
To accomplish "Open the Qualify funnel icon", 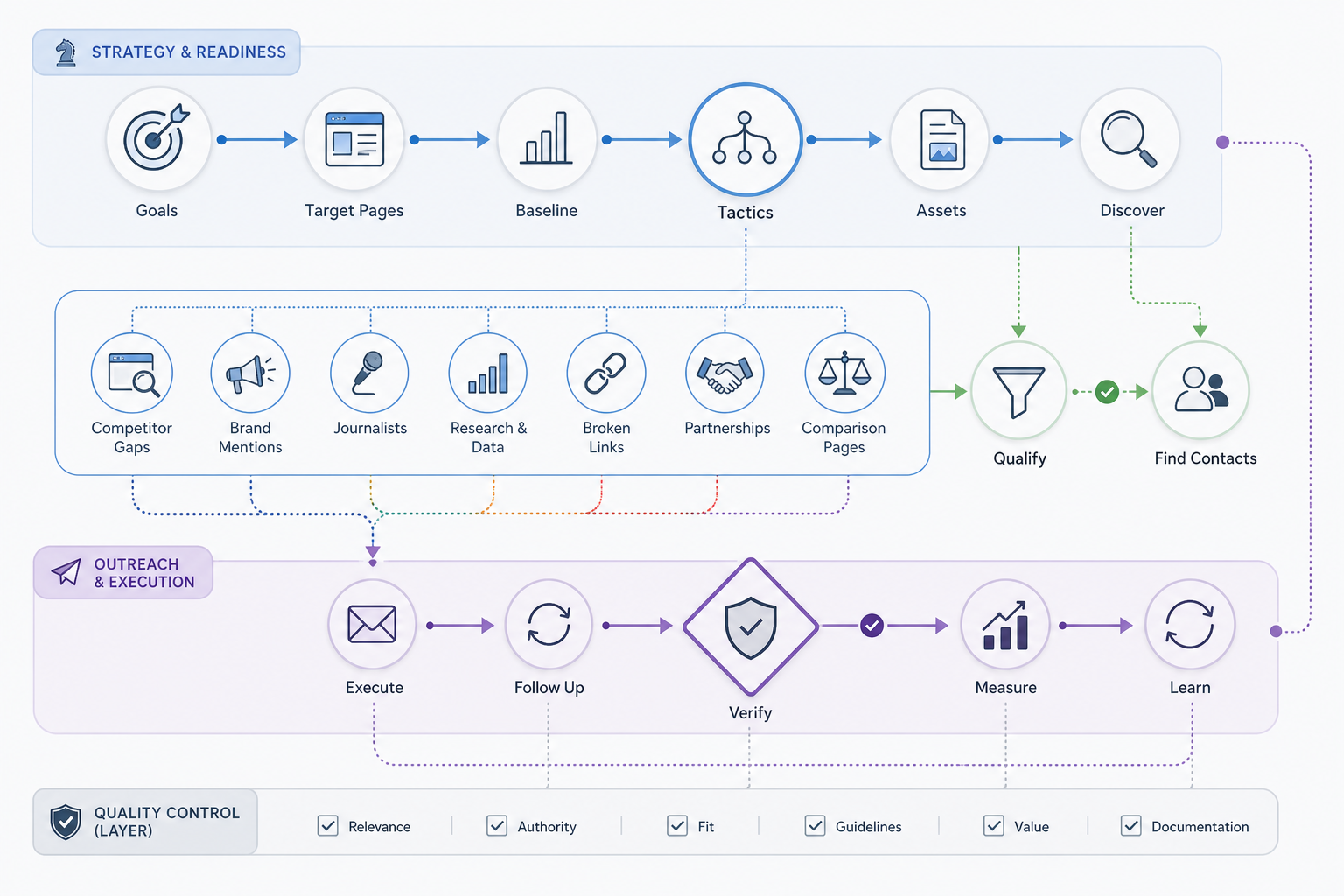I will [x=1019, y=391].
